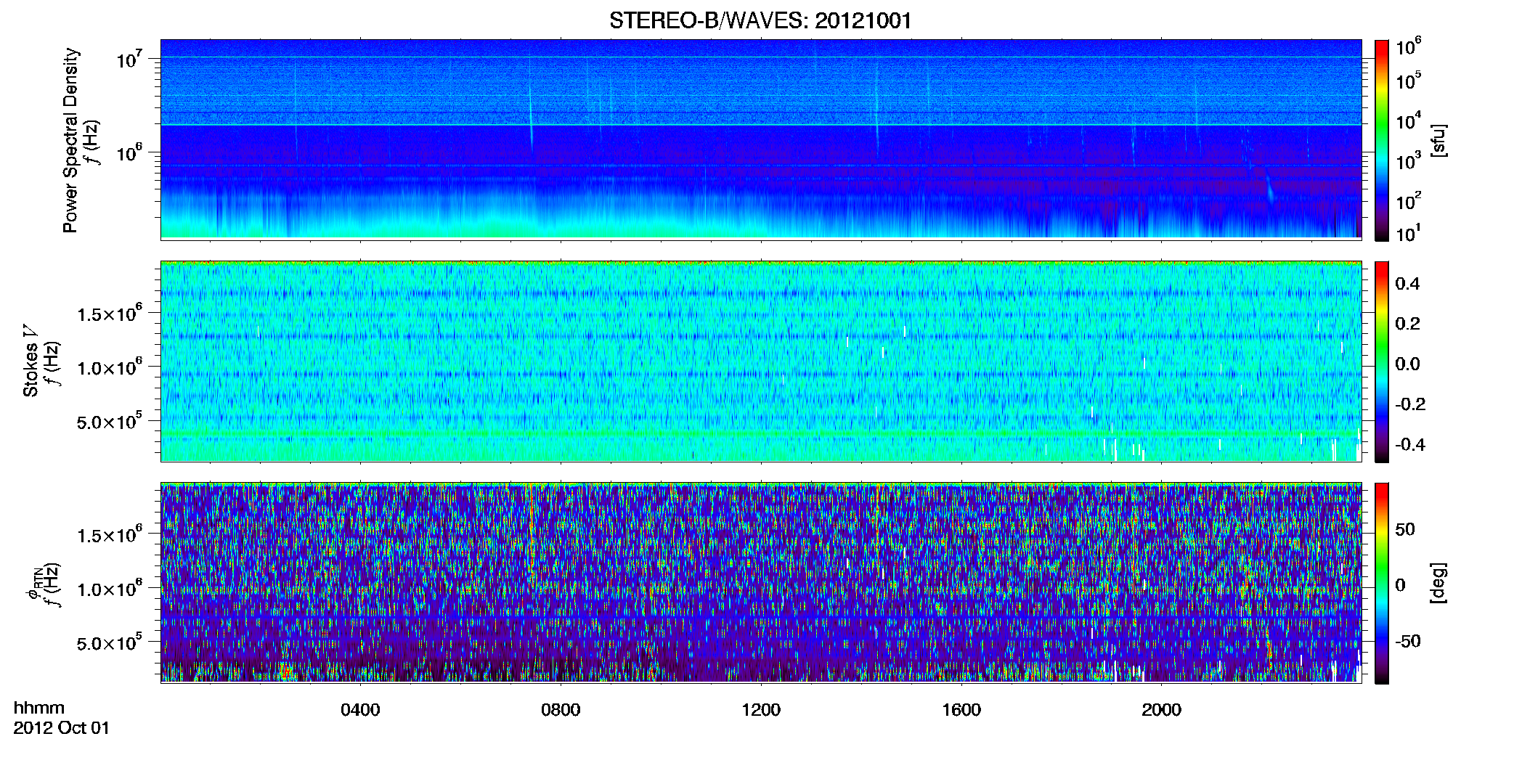Click the "Stokes V" axis label
This screenshot has width=1522, height=784.
pyautogui.click(x=30, y=361)
